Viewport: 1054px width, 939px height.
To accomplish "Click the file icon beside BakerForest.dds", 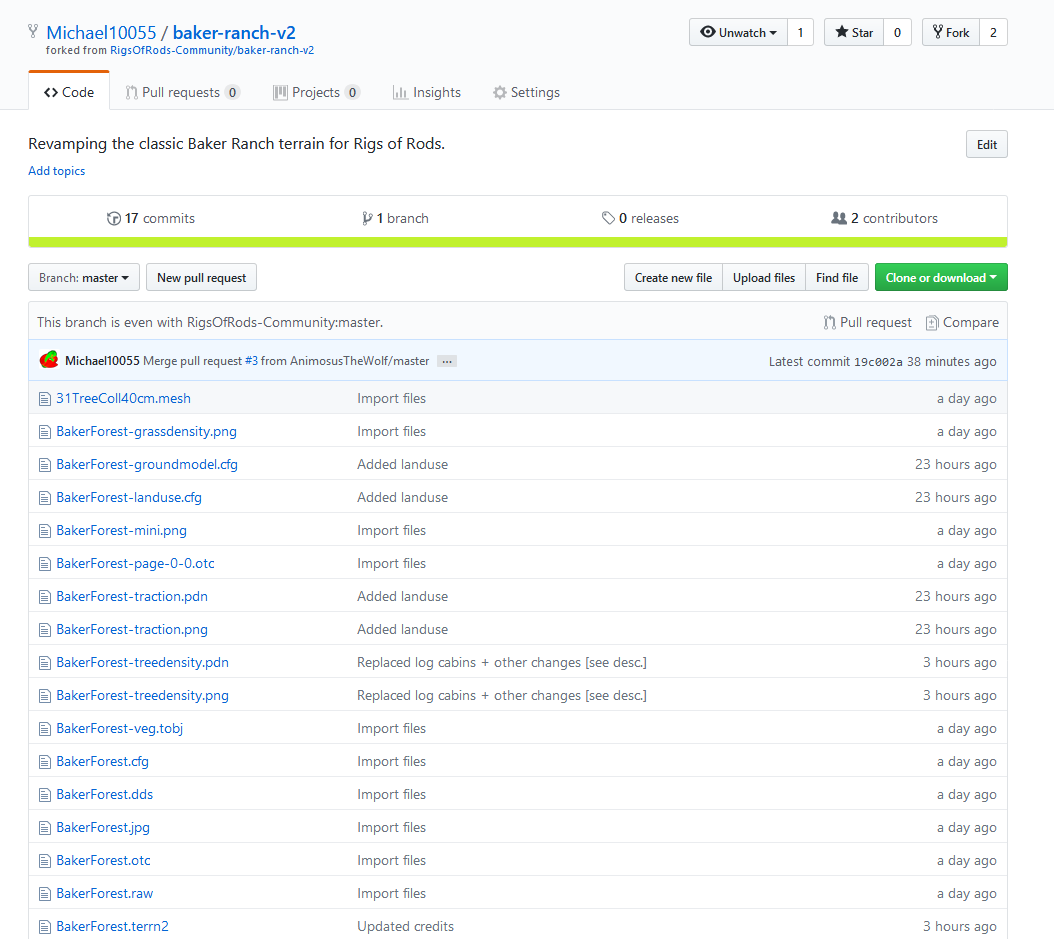I will 45,794.
